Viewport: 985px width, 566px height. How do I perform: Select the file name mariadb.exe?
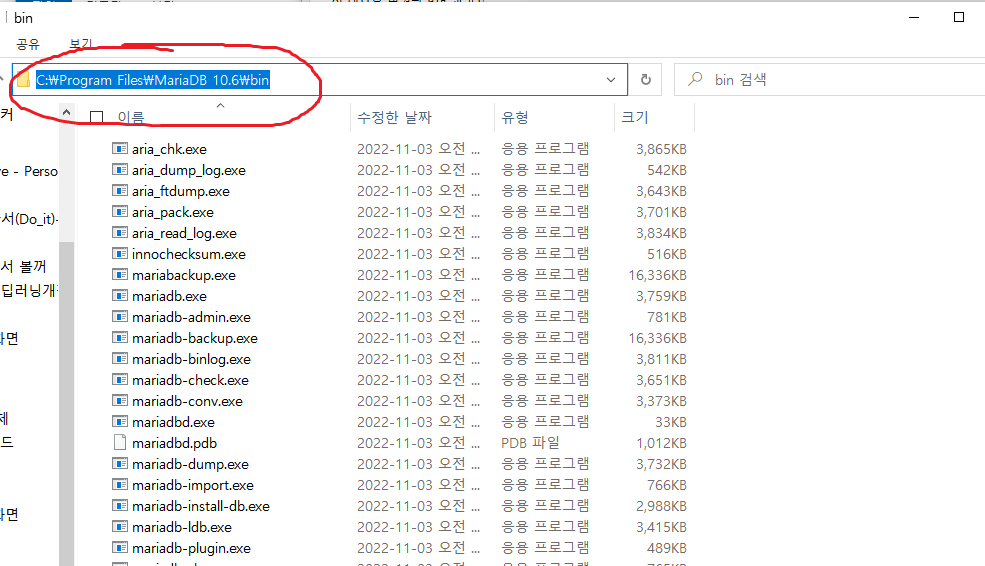tap(169, 296)
